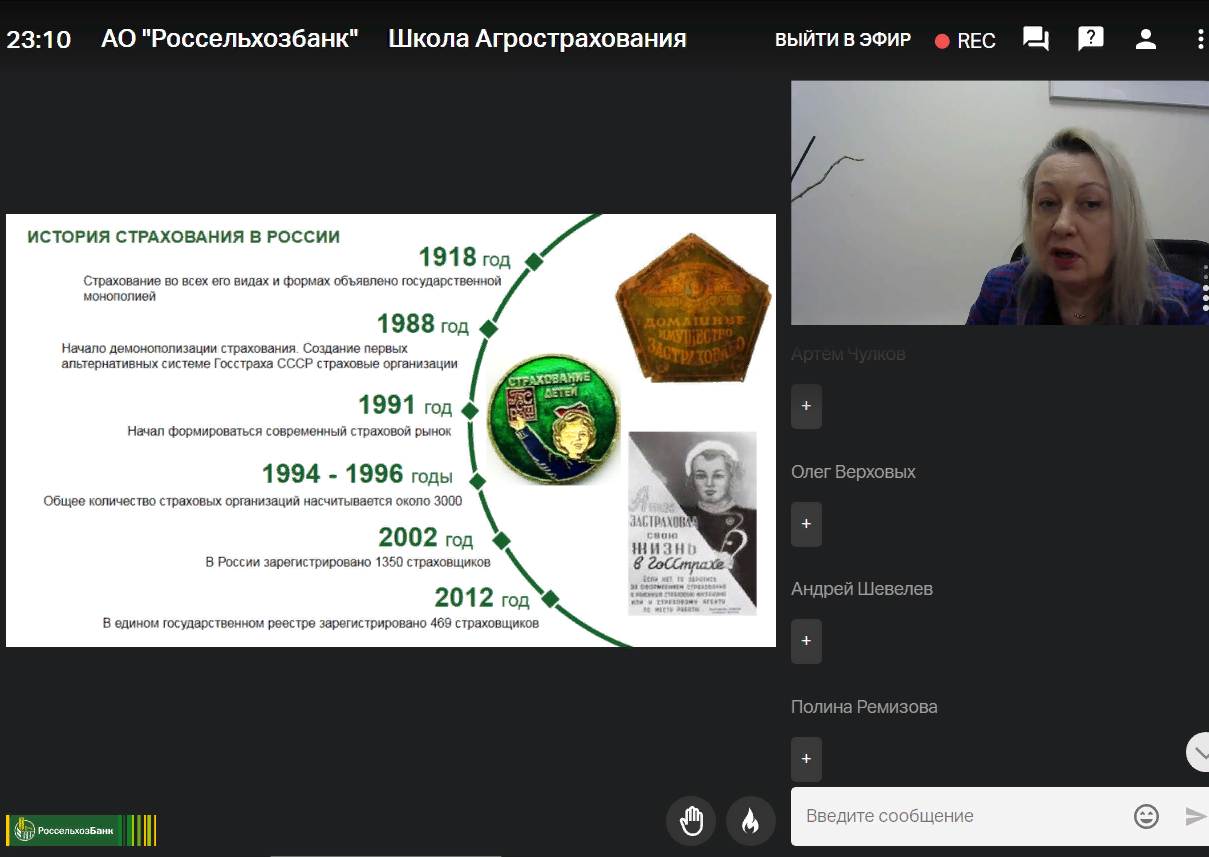Click the 23:10 time display
This screenshot has height=857, width=1209.
point(39,40)
